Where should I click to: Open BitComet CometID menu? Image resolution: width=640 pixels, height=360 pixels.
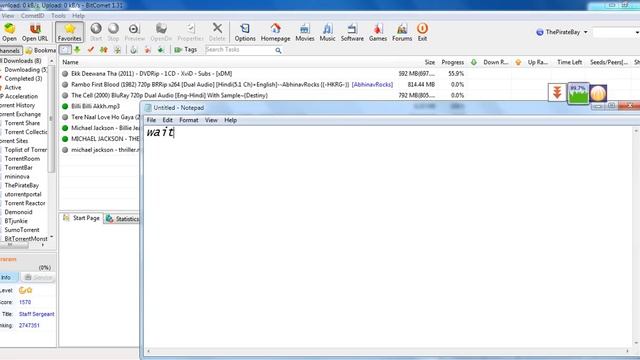coord(32,16)
